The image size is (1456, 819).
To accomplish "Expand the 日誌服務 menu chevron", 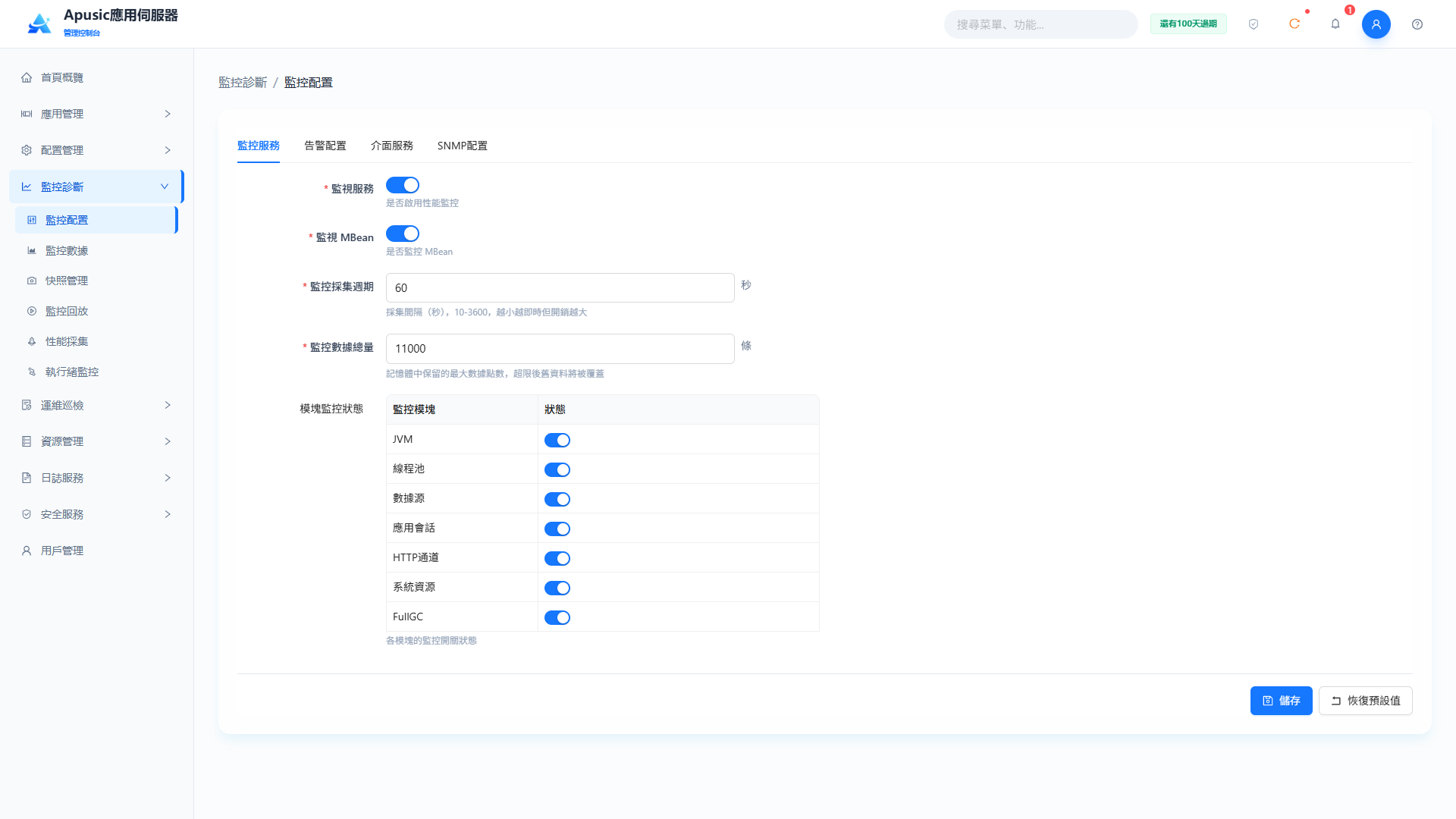I will click(x=168, y=478).
